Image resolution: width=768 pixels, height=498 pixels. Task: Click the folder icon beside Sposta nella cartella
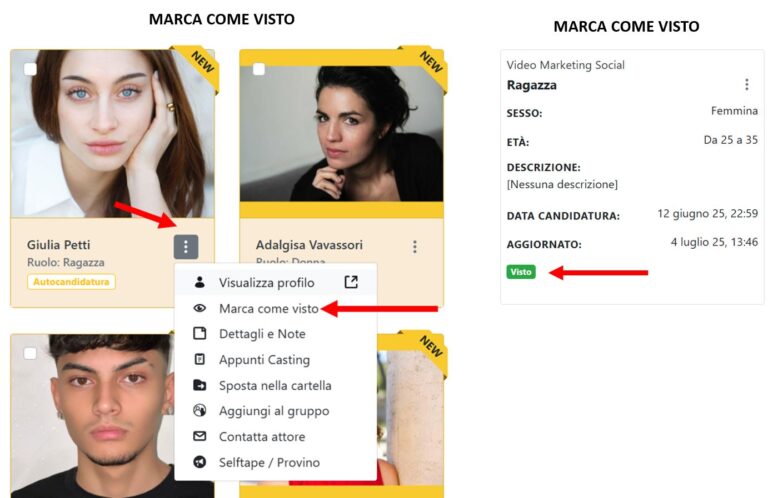point(199,385)
